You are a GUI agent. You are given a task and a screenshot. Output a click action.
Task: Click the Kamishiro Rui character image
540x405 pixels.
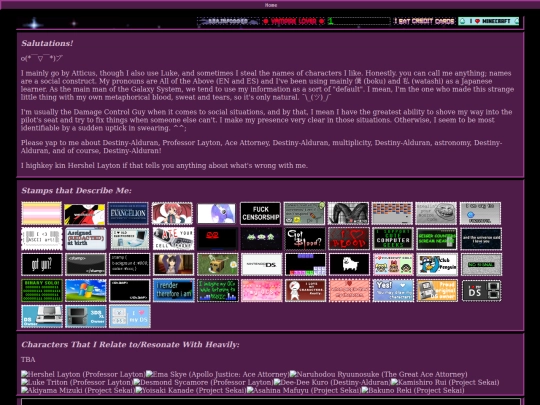pos(445,382)
